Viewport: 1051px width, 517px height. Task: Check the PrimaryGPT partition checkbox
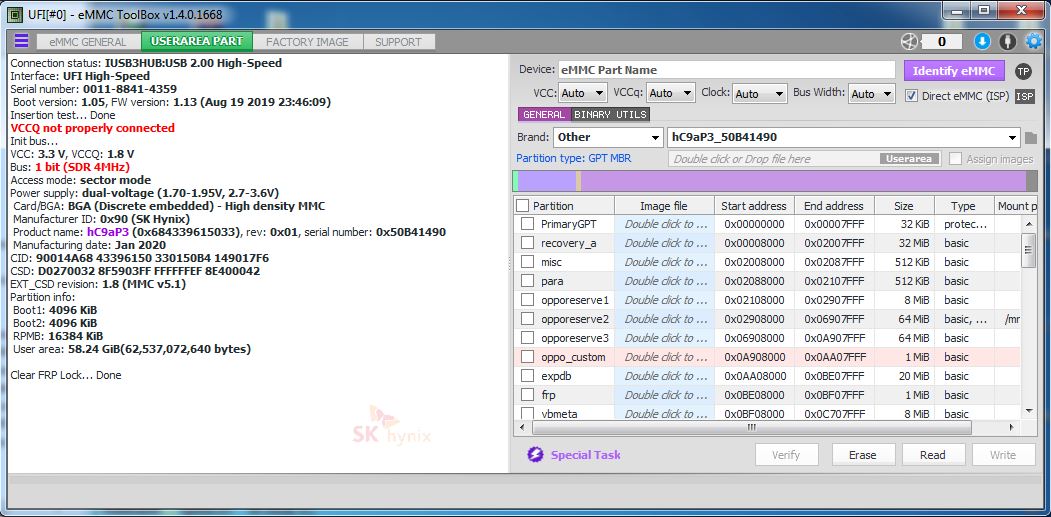pyautogui.click(x=528, y=224)
